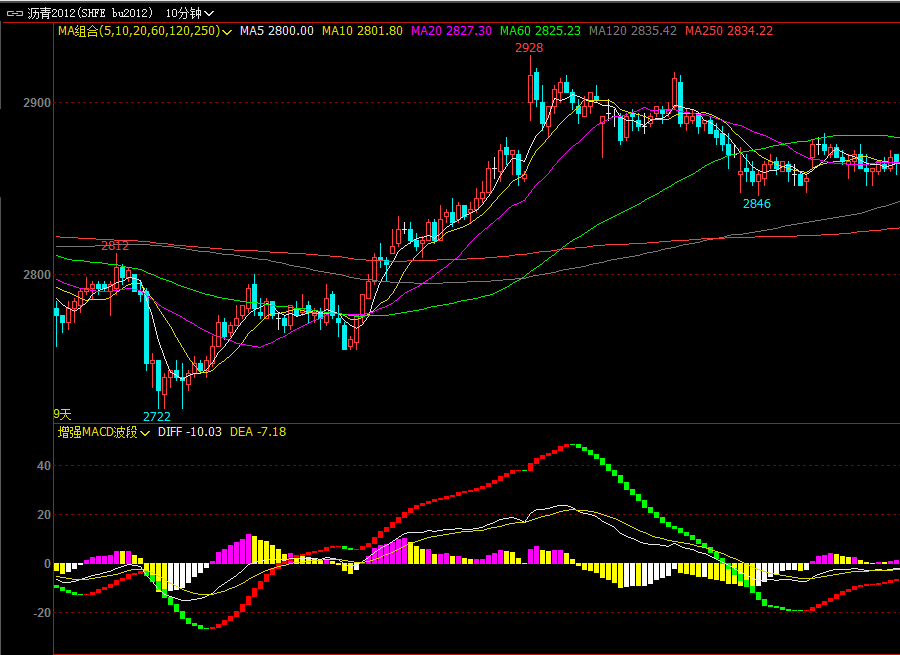Click the MA10 2801.80 value

click(x=362, y=31)
